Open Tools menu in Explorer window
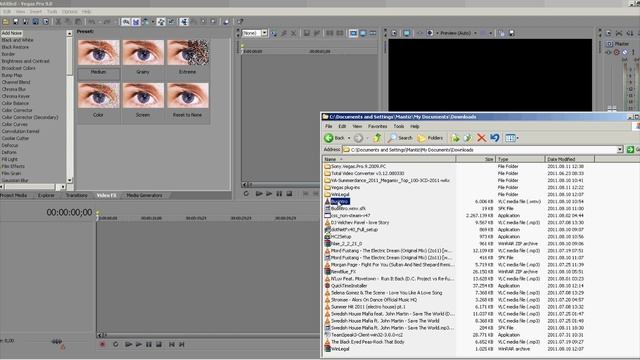640x360 pixels. (399, 127)
